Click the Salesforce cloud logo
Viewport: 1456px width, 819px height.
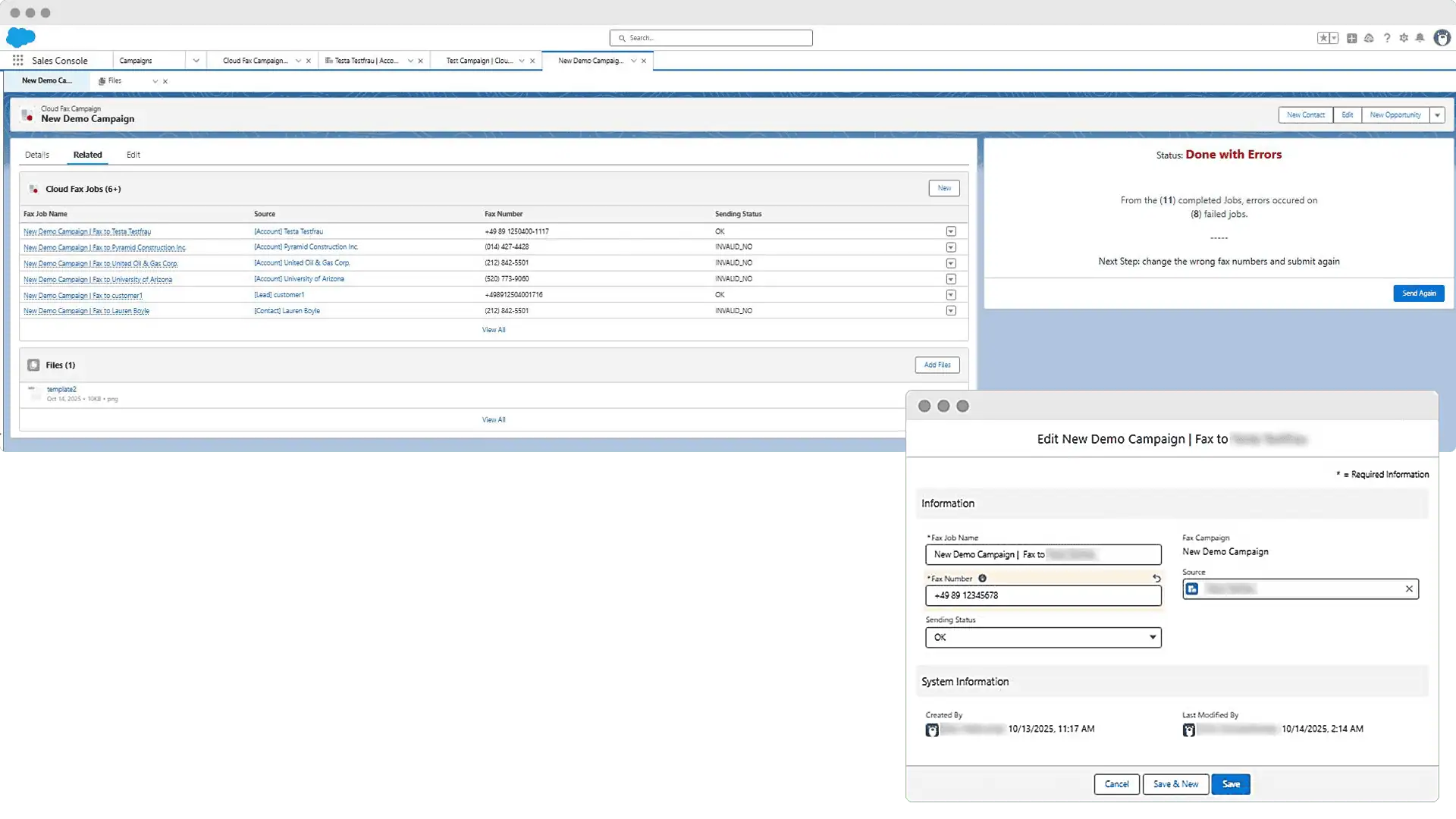click(x=20, y=37)
